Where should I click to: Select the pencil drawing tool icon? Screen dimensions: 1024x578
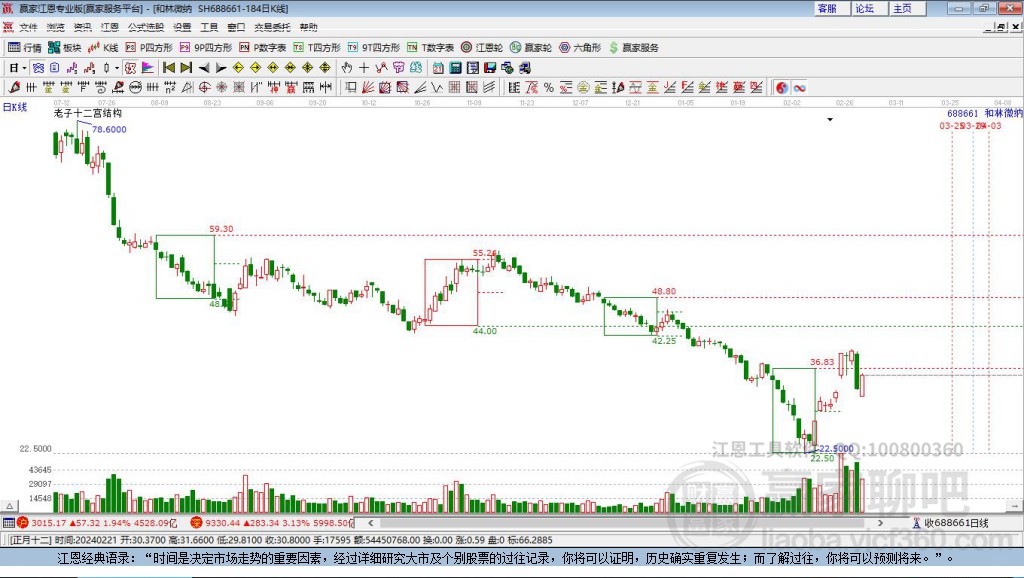coord(14,88)
